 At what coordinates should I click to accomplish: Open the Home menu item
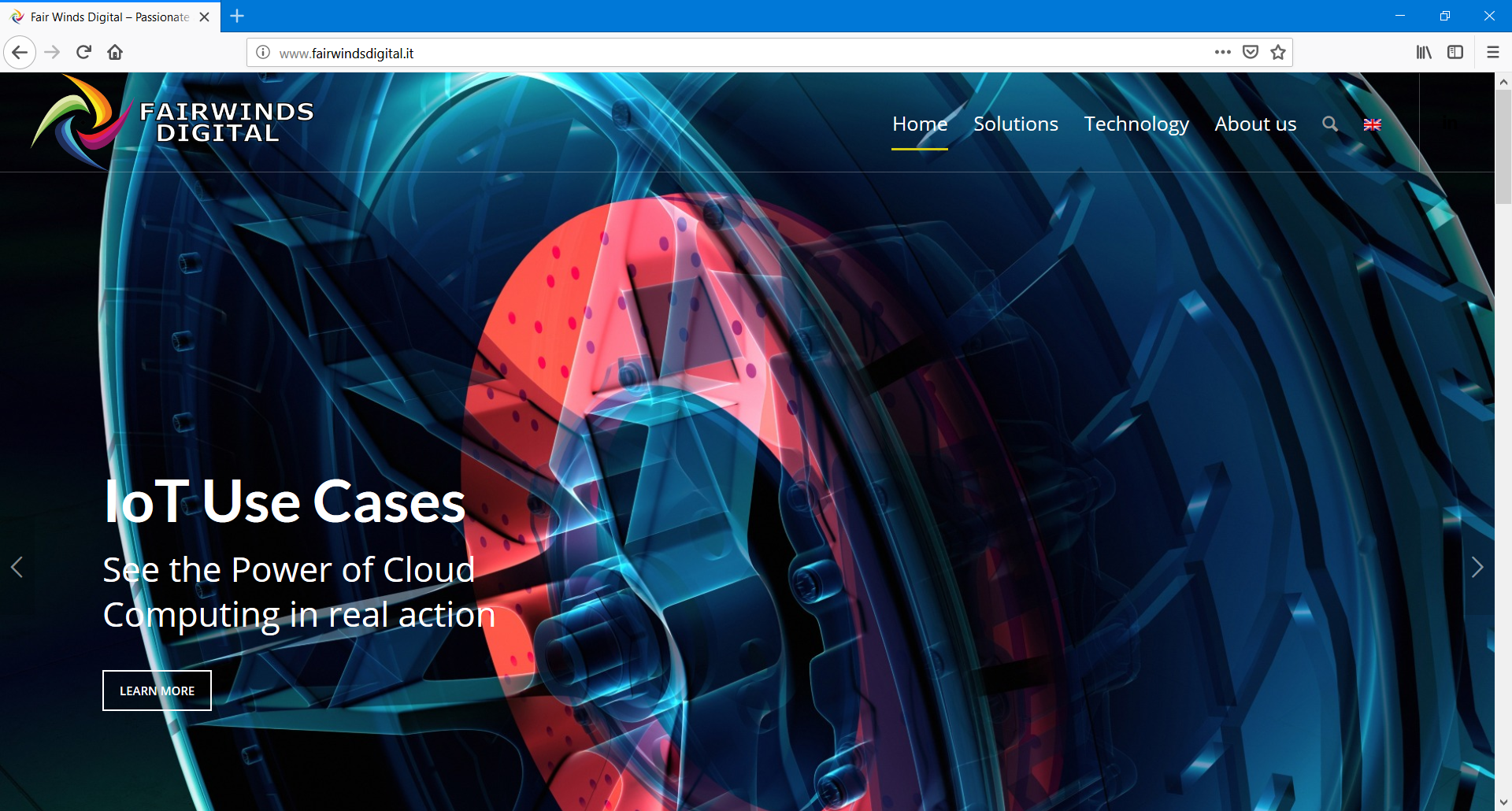point(920,124)
